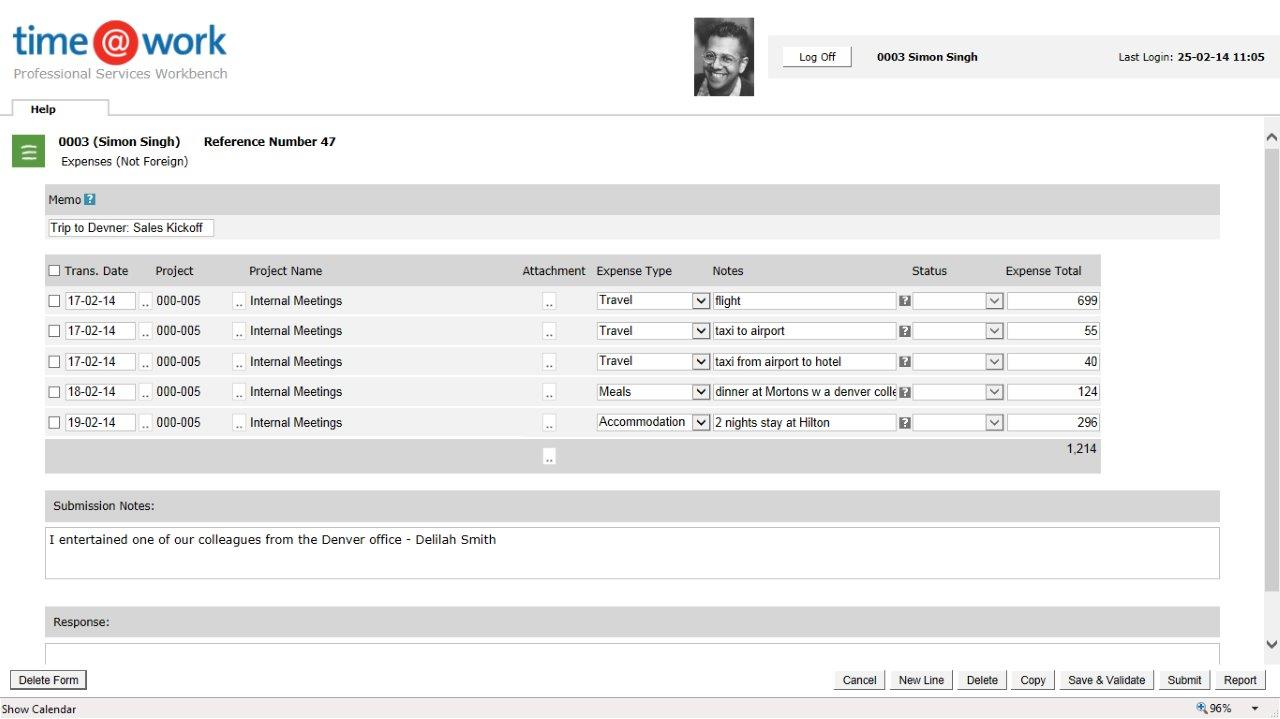Add a New Line

click(921, 680)
